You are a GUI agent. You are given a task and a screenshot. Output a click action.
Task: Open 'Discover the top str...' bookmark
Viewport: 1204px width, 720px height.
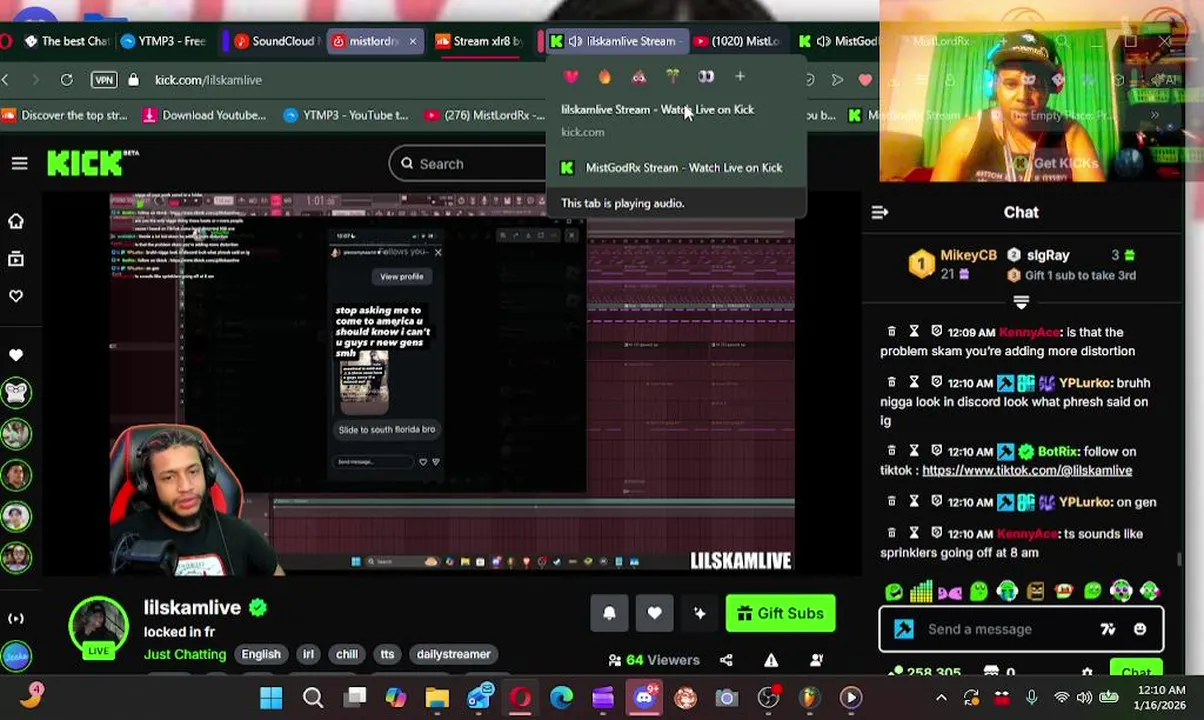tap(65, 115)
